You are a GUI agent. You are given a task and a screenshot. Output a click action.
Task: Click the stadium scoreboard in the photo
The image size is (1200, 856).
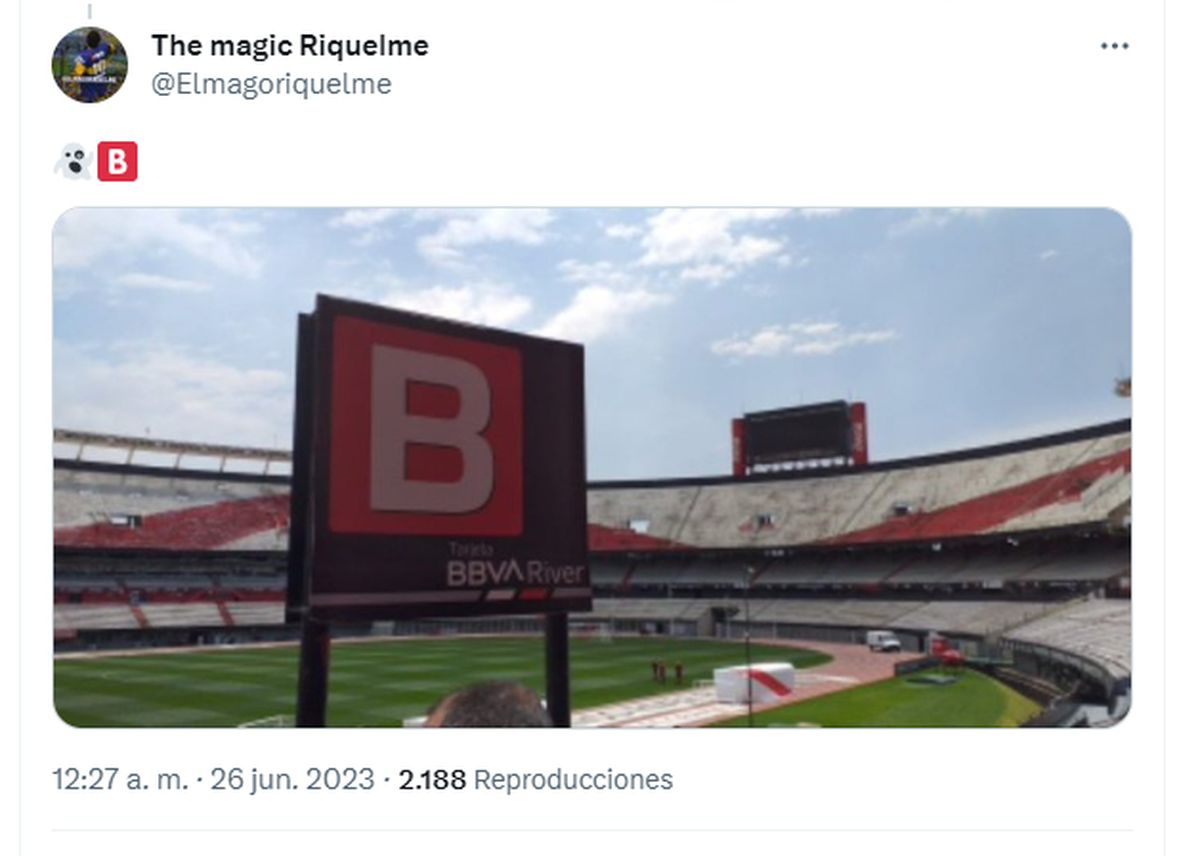[799, 436]
